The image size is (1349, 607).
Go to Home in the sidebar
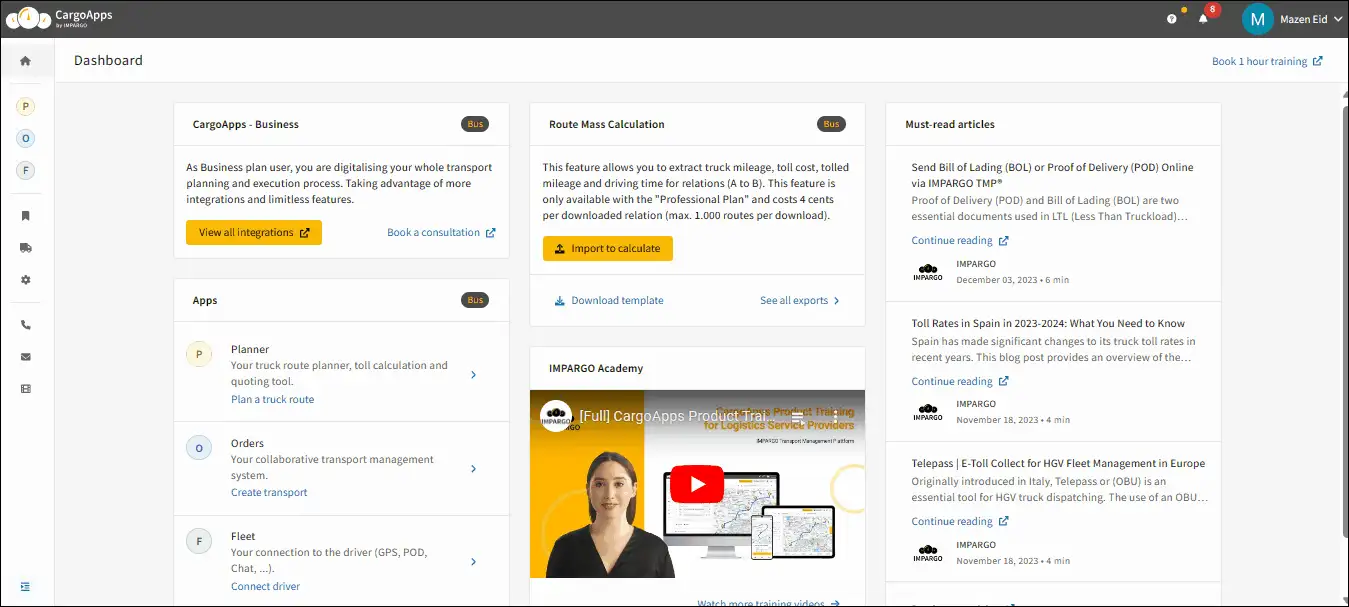(26, 61)
